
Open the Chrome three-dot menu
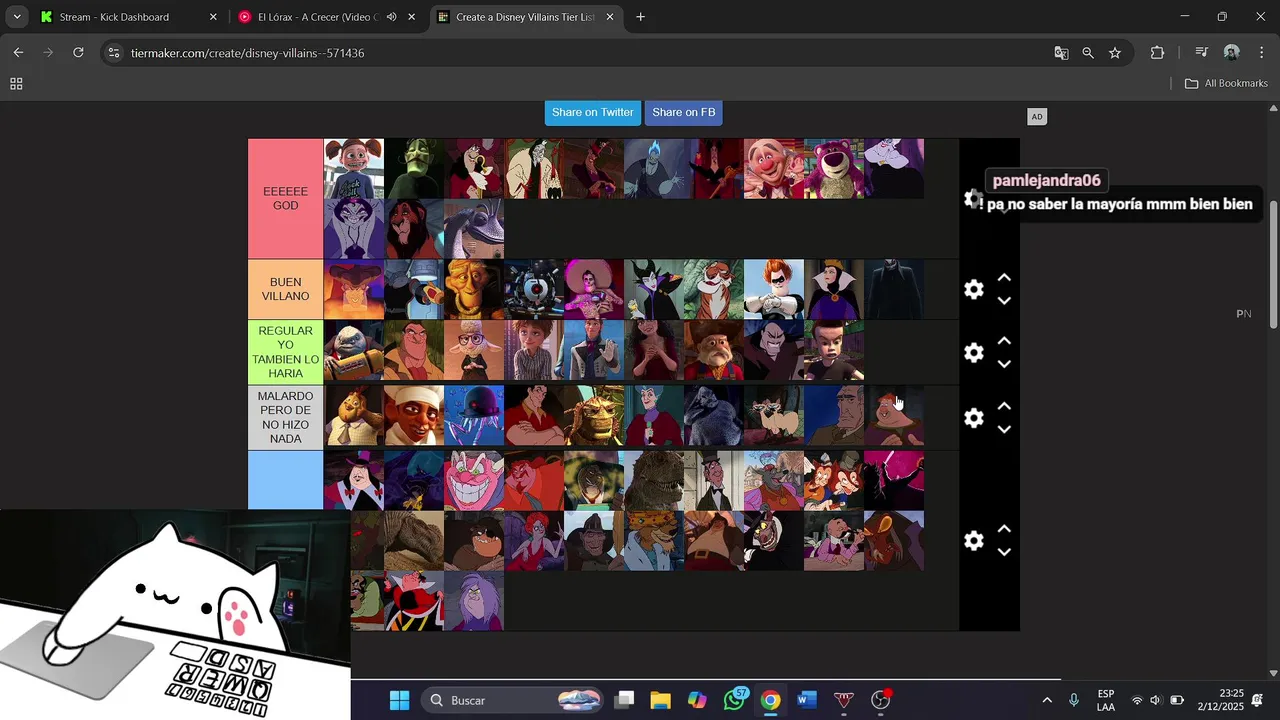(1260, 53)
